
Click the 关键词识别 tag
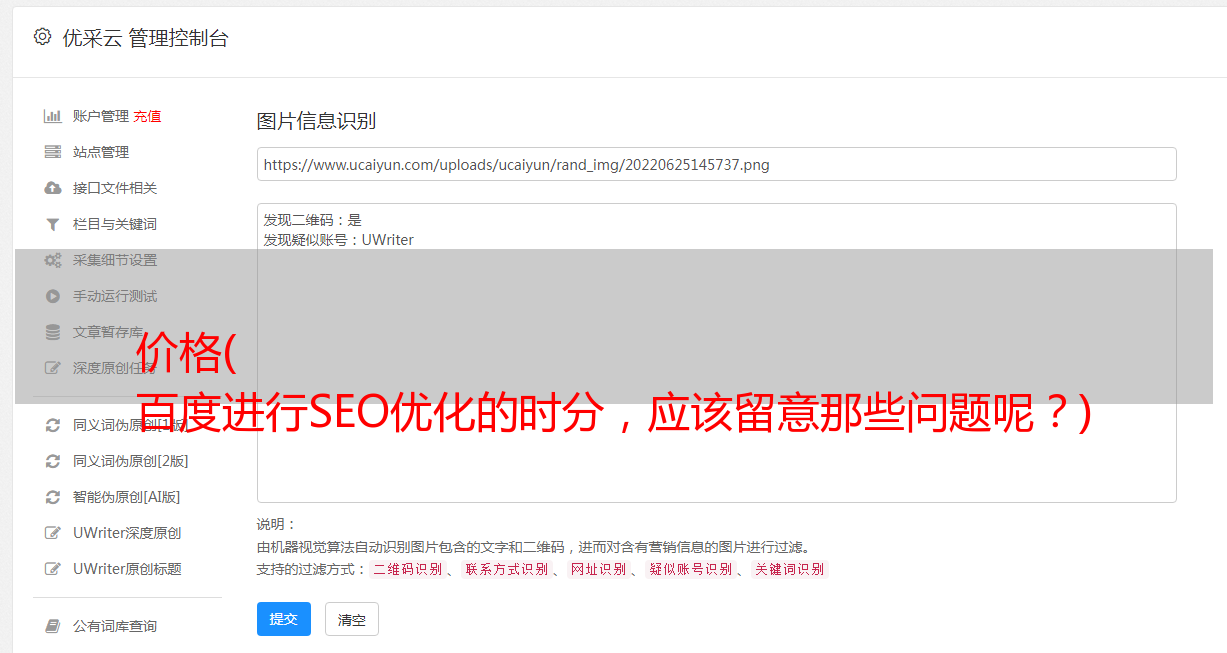click(789, 569)
